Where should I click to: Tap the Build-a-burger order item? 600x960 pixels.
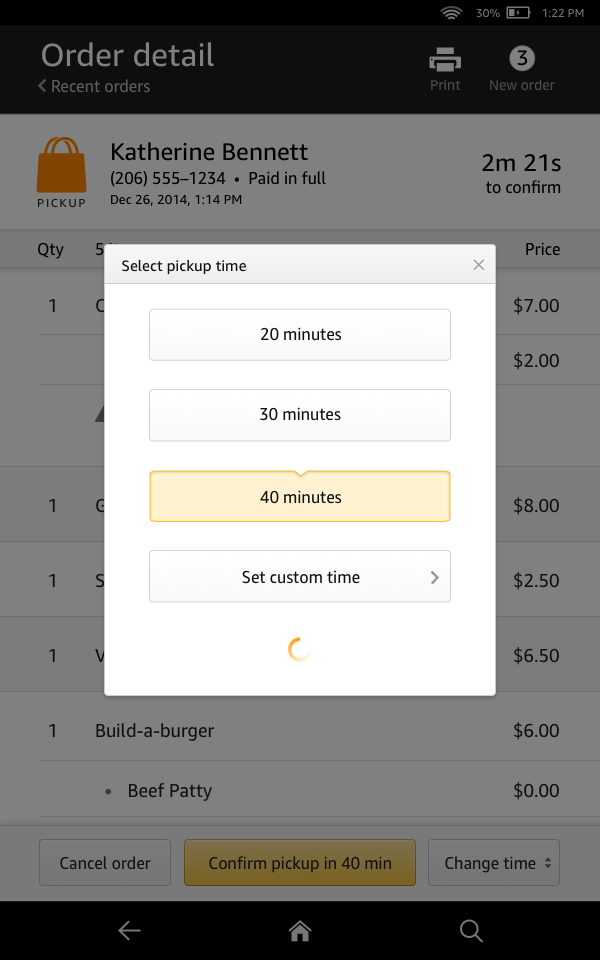[154, 731]
